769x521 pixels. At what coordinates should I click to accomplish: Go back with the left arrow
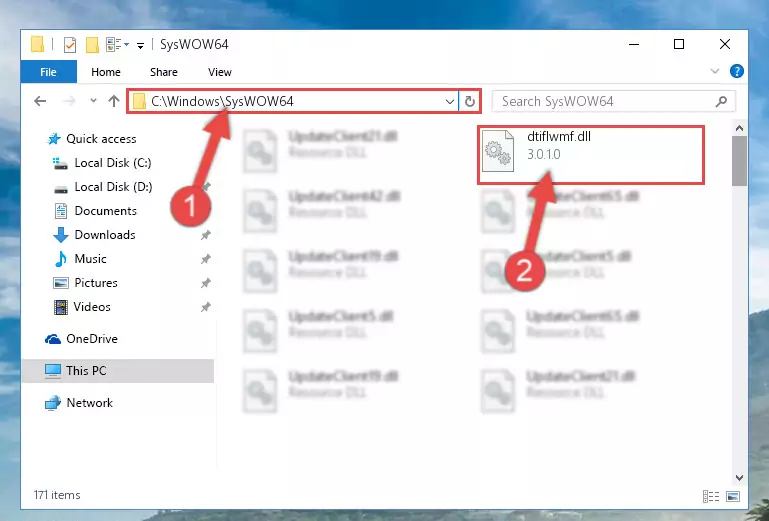tap(40, 101)
